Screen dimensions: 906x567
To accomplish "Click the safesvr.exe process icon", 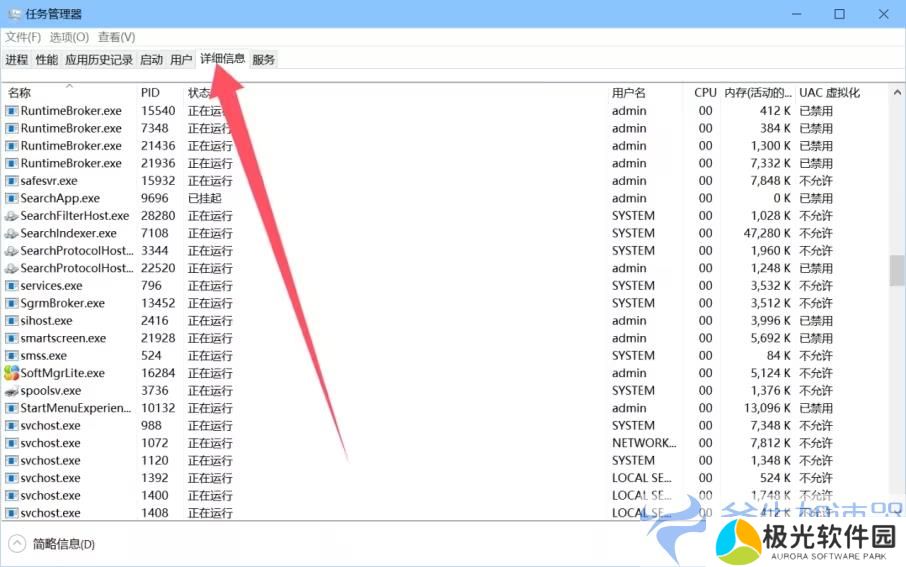I will pyautogui.click(x=12, y=181).
